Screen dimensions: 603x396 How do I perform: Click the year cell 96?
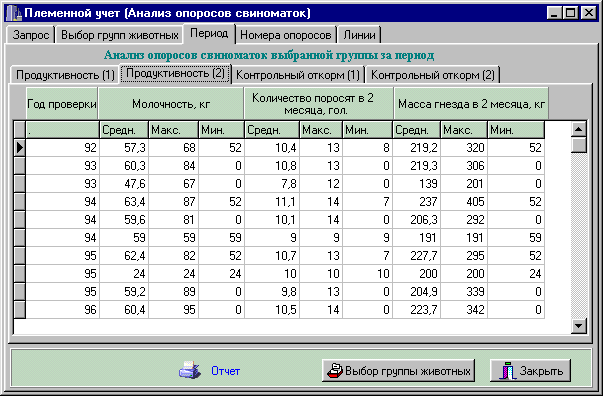coord(63,310)
